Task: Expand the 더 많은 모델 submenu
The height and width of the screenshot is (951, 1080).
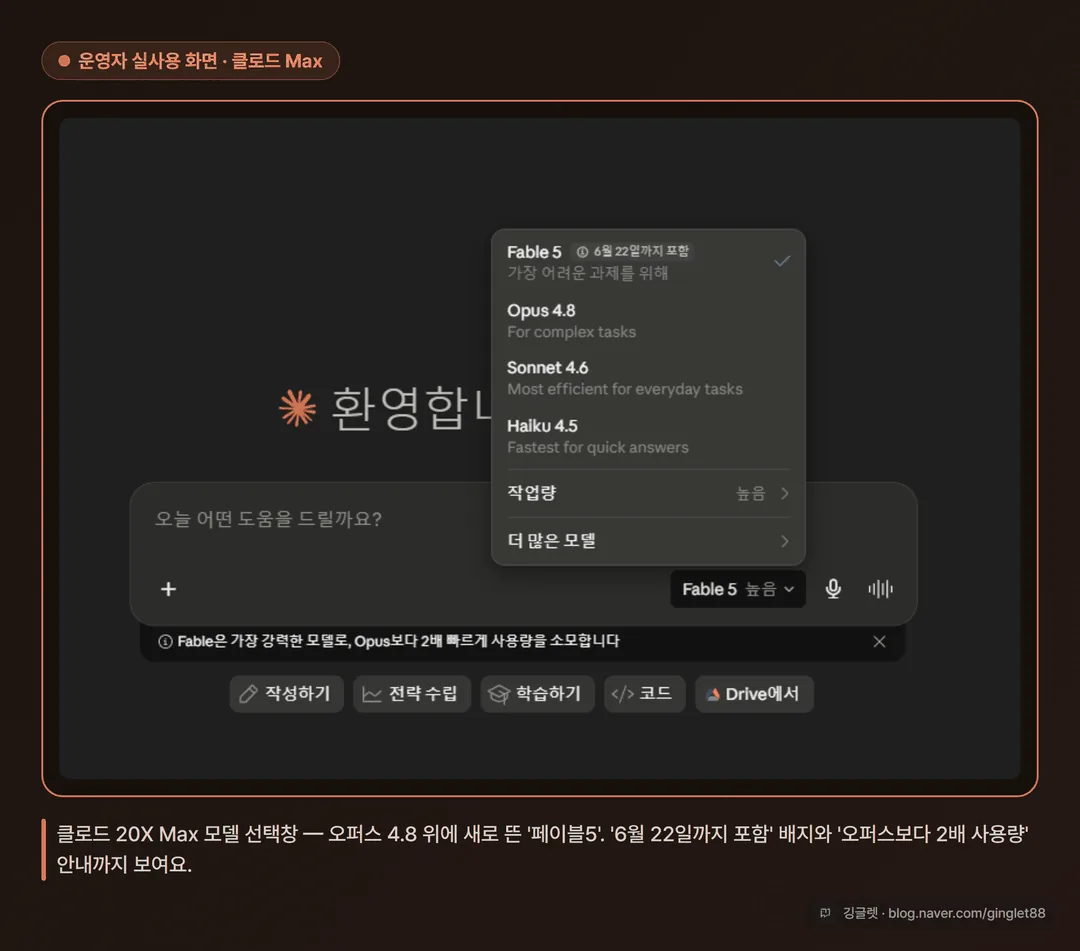Action: pos(648,541)
